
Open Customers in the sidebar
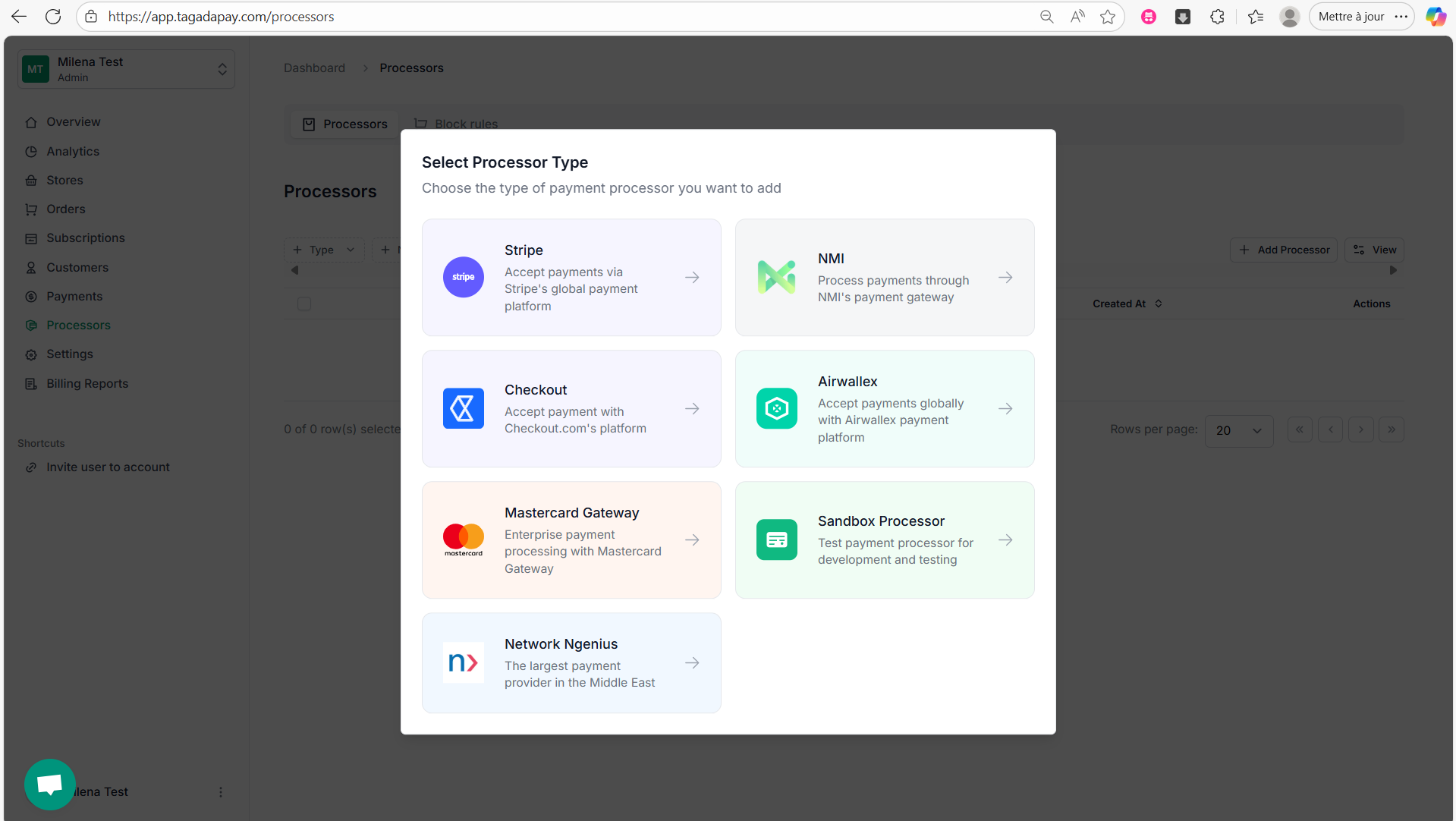77,267
